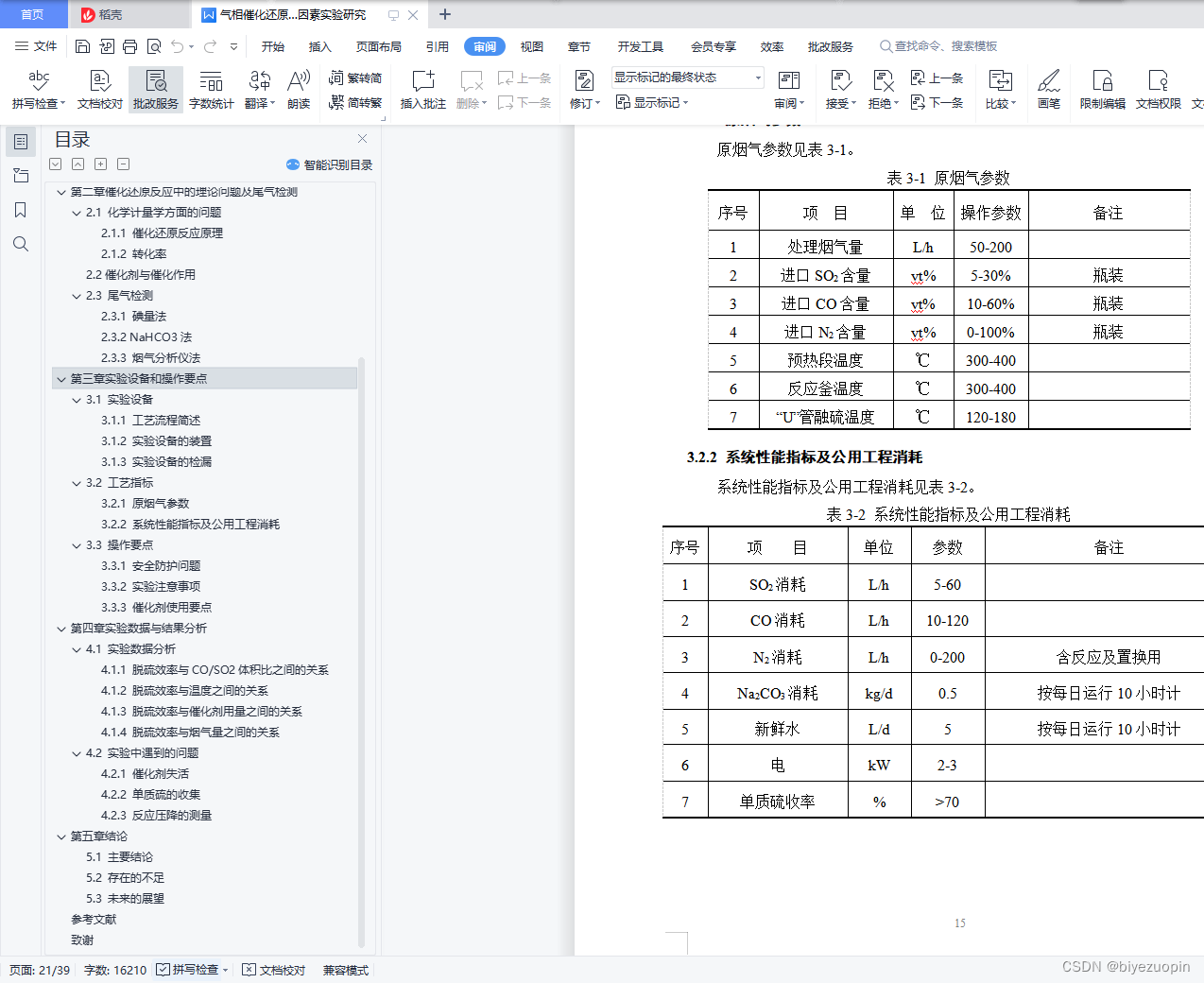Open the 引用 ribbon tab
Image resolution: width=1204 pixels, height=983 pixels.
tap(438, 46)
